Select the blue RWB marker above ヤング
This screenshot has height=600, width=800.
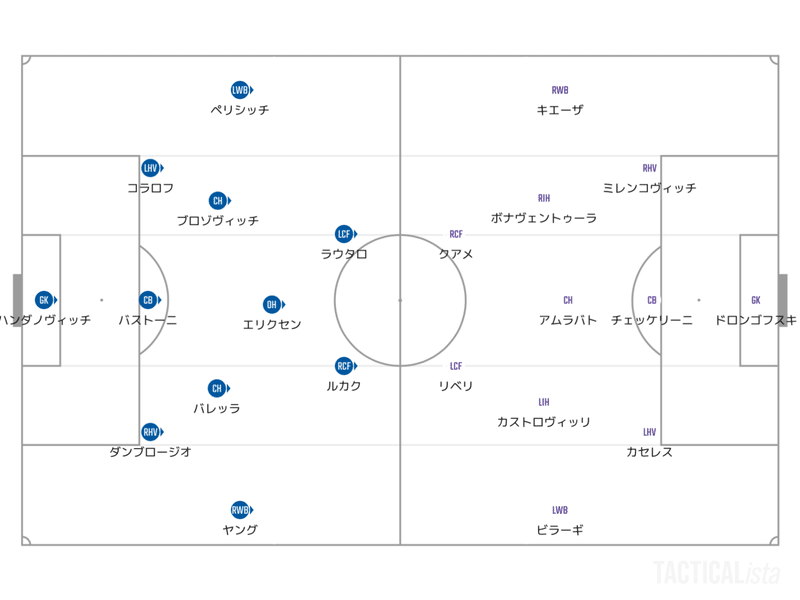pyautogui.click(x=242, y=510)
